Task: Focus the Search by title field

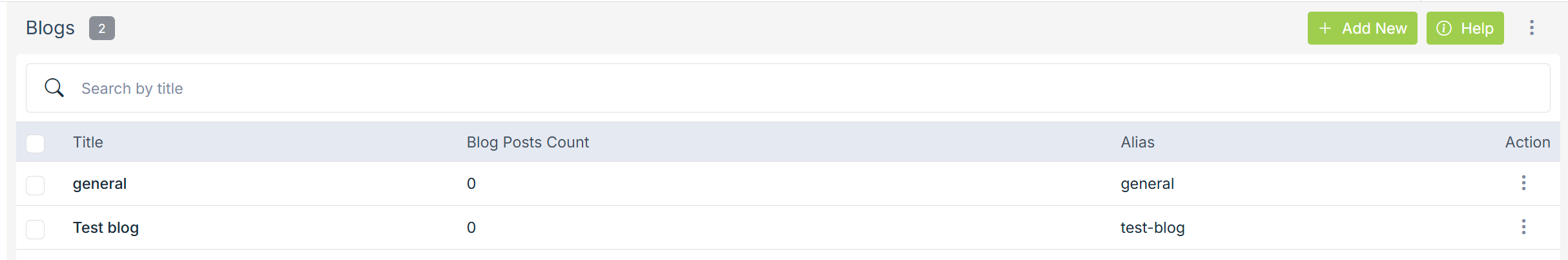Action: (x=775, y=88)
